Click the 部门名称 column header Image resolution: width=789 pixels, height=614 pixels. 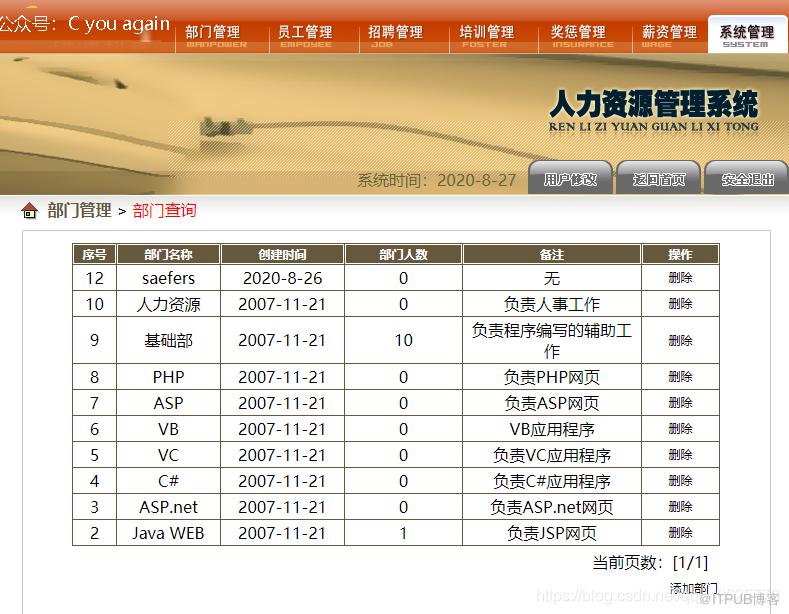pyautogui.click(x=169, y=254)
